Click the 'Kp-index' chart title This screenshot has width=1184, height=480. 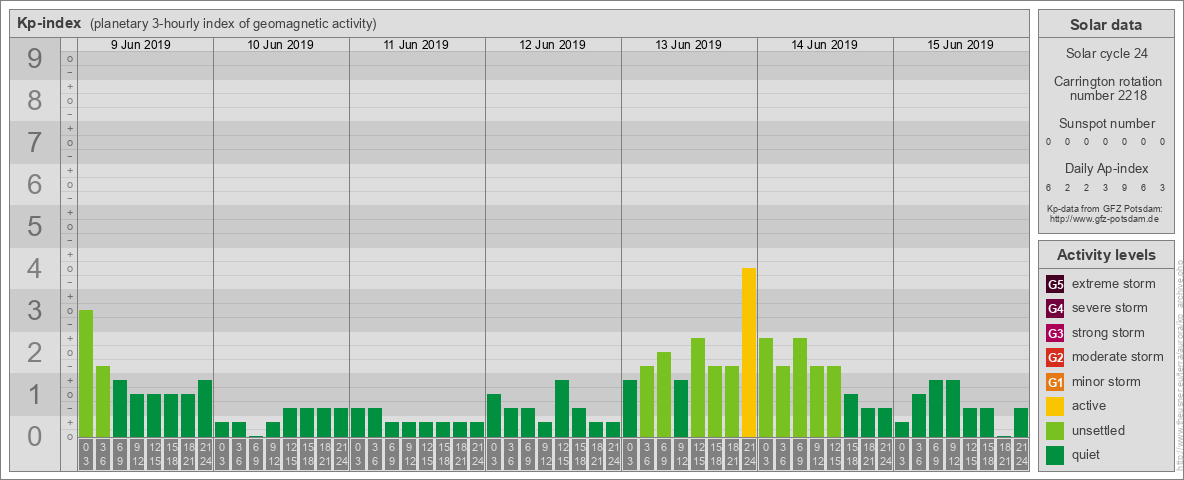pos(50,23)
